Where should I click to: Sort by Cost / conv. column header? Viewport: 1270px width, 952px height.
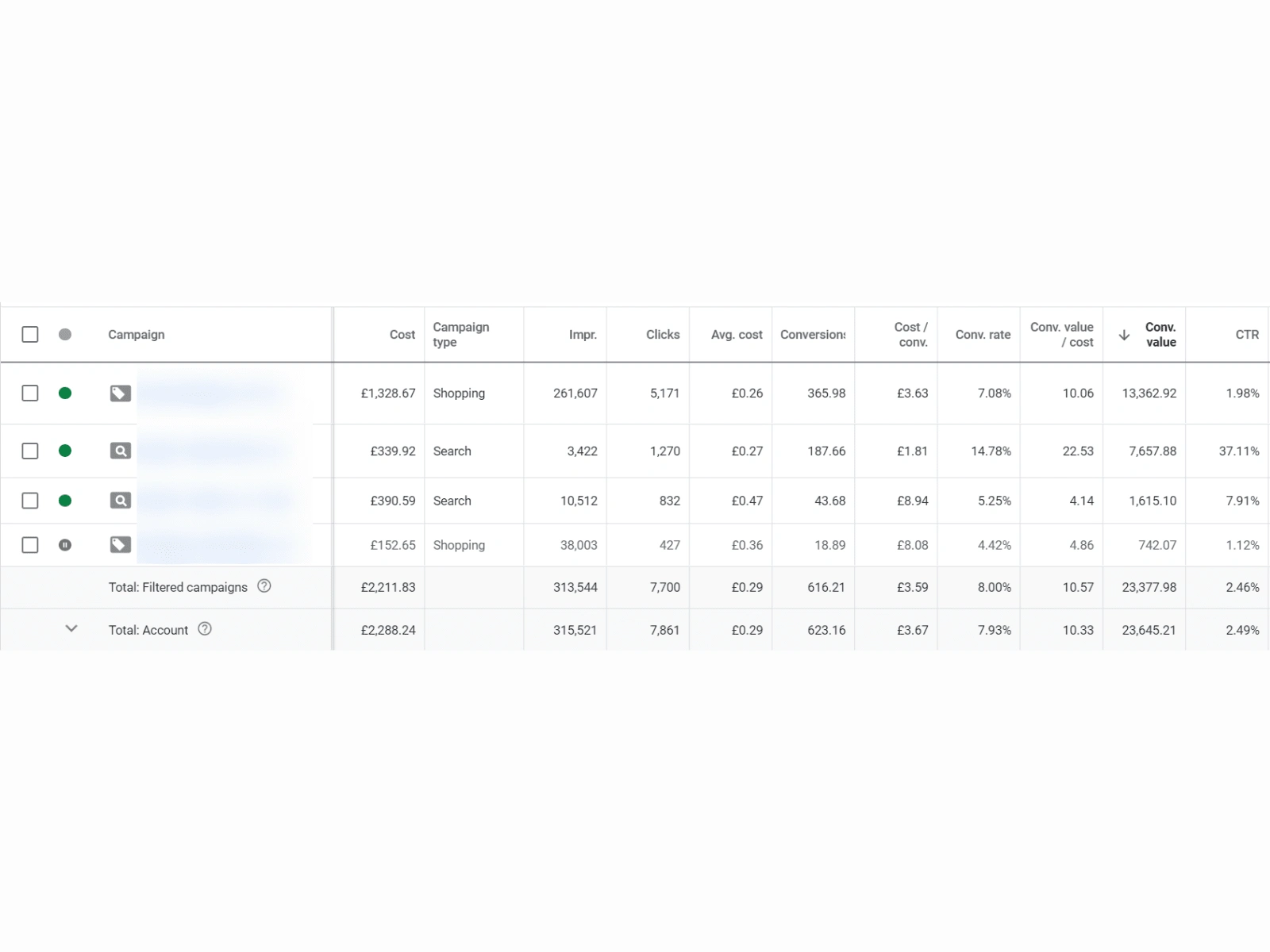pyautogui.click(x=911, y=335)
